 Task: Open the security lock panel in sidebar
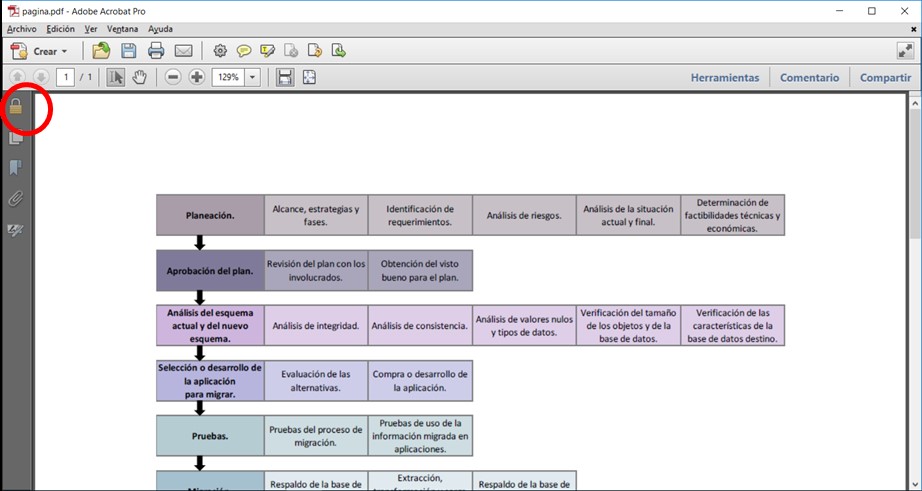click(16, 107)
